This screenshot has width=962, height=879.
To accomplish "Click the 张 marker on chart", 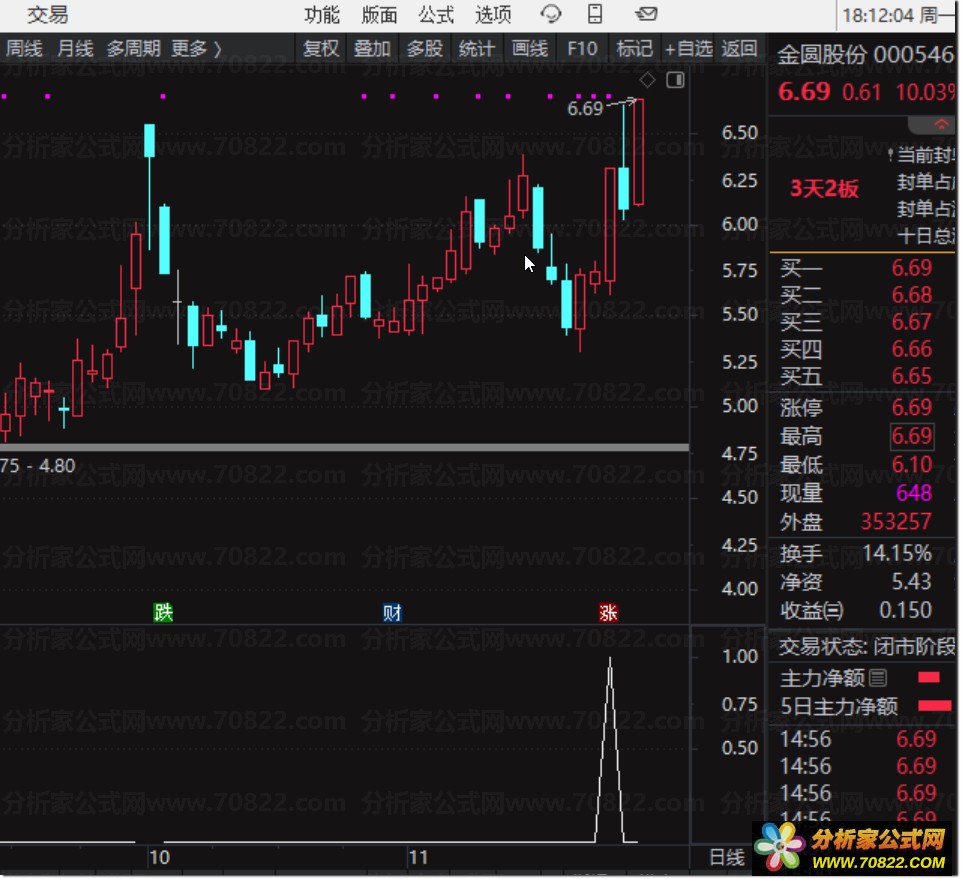I will [608, 612].
